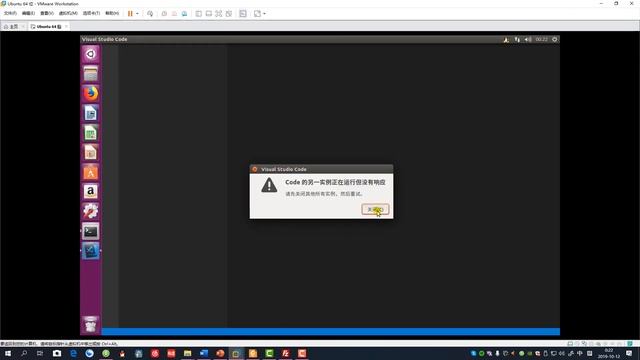Open Amazon shortcut in the launcher
Viewport: 640px width, 360px height.
[x=91, y=191]
